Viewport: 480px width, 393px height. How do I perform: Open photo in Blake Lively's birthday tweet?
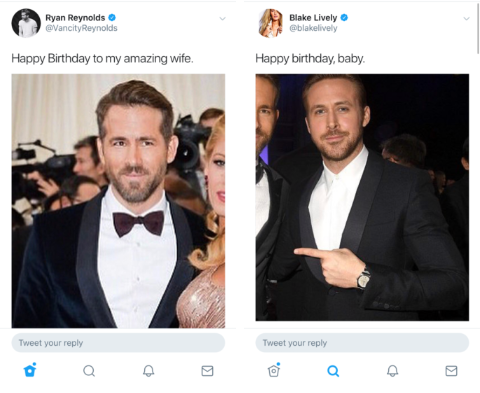point(362,197)
